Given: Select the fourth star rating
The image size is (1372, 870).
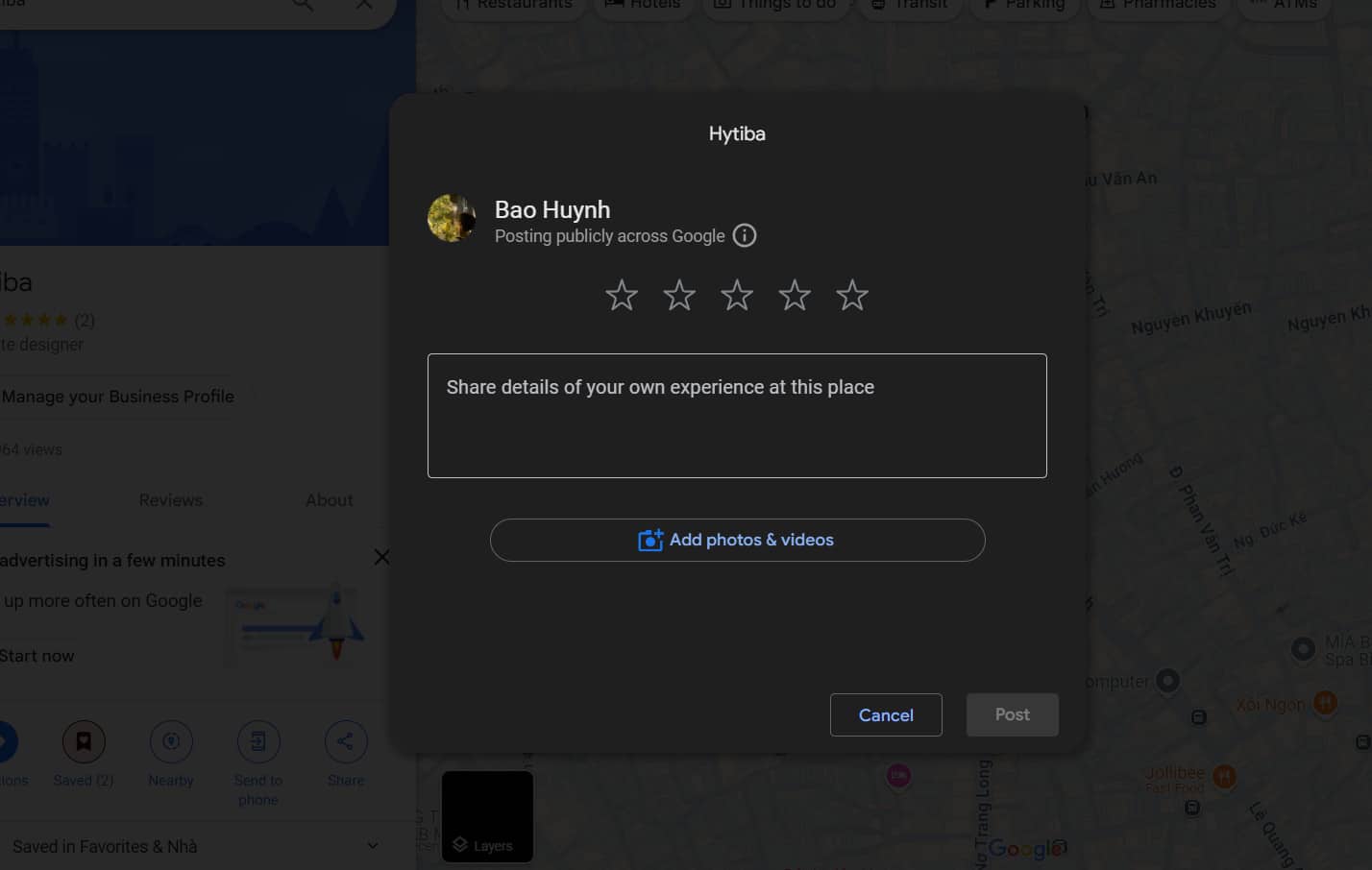Looking at the screenshot, I should click(795, 295).
